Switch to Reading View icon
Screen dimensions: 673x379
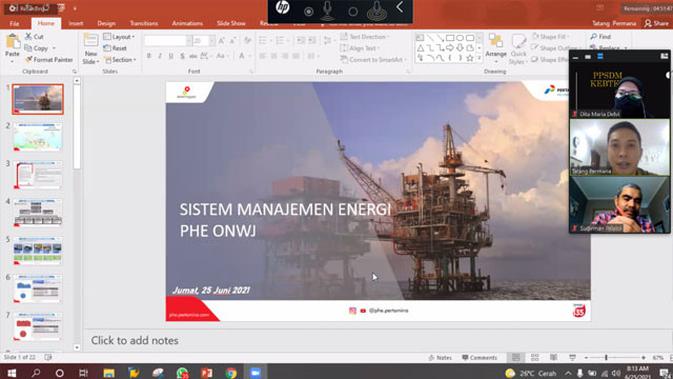(554, 358)
